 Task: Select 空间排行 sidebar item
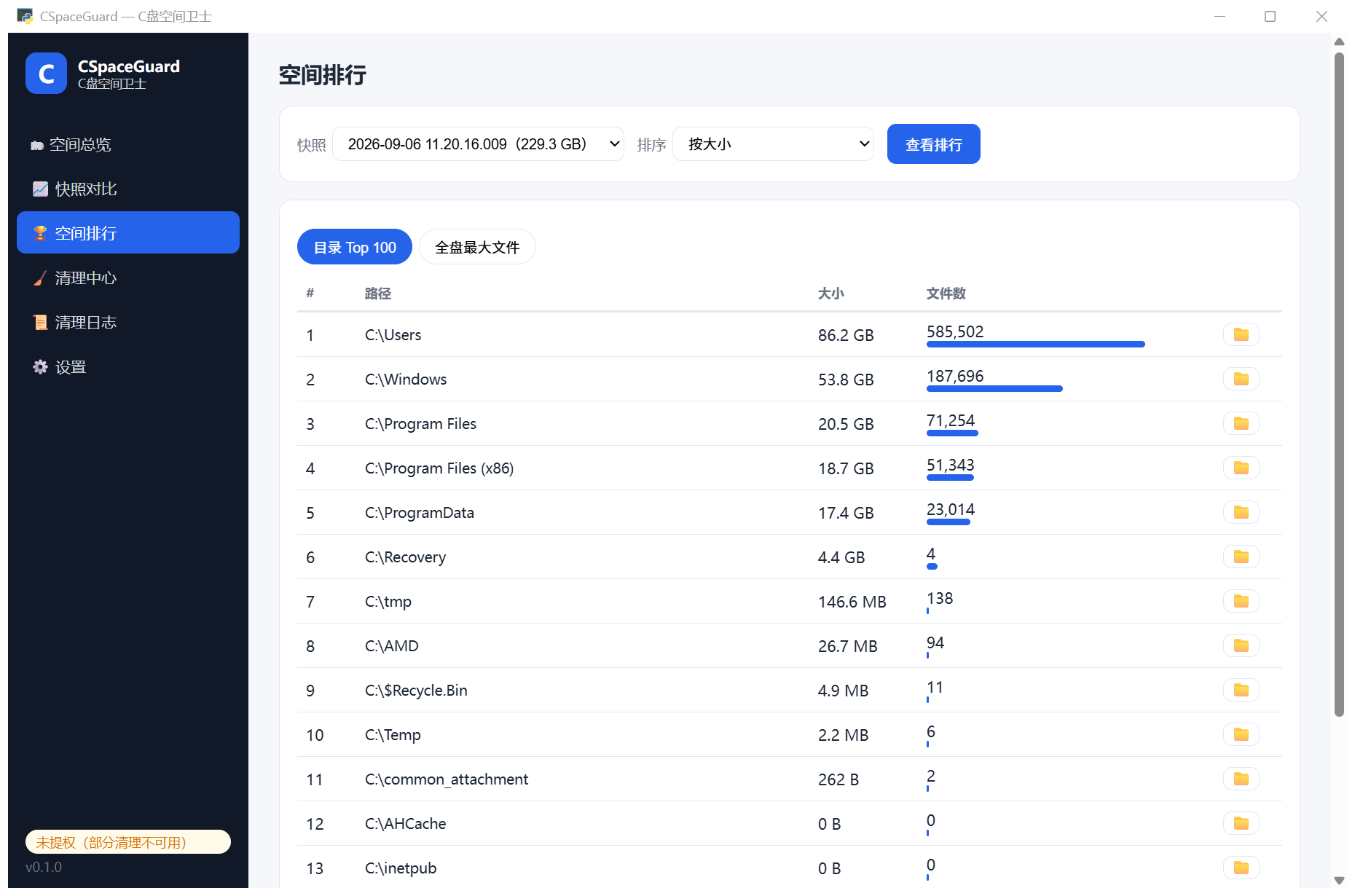pyautogui.click(x=128, y=233)
